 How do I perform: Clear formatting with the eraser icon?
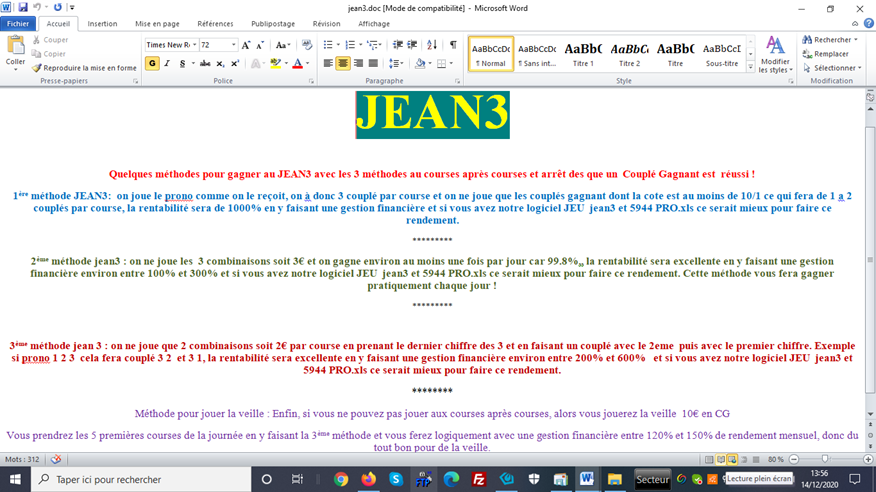[x=307, y=45]
